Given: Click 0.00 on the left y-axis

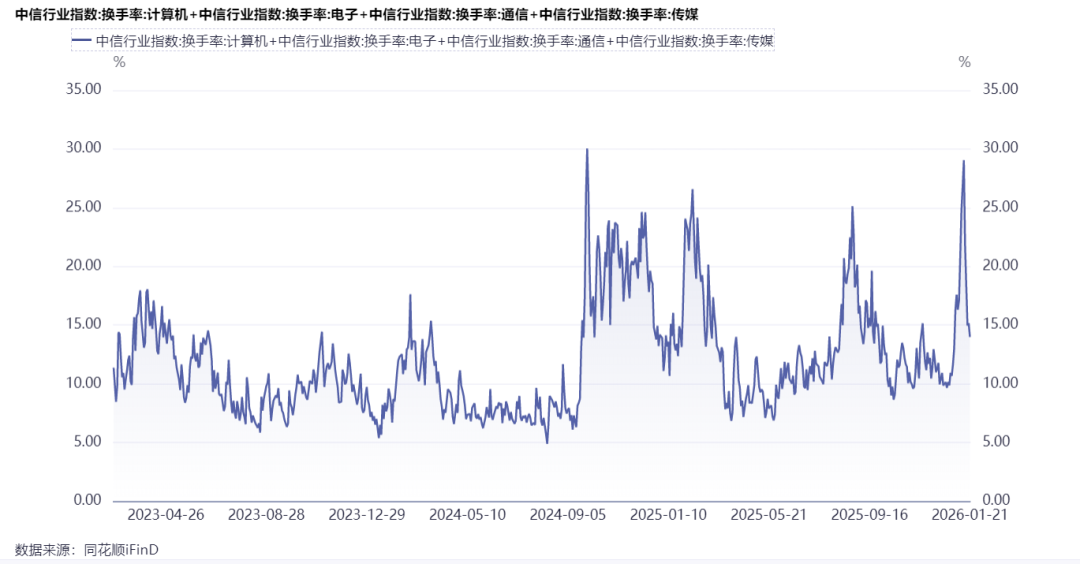Looking at the screenshot, I should [x=87, y=500].
